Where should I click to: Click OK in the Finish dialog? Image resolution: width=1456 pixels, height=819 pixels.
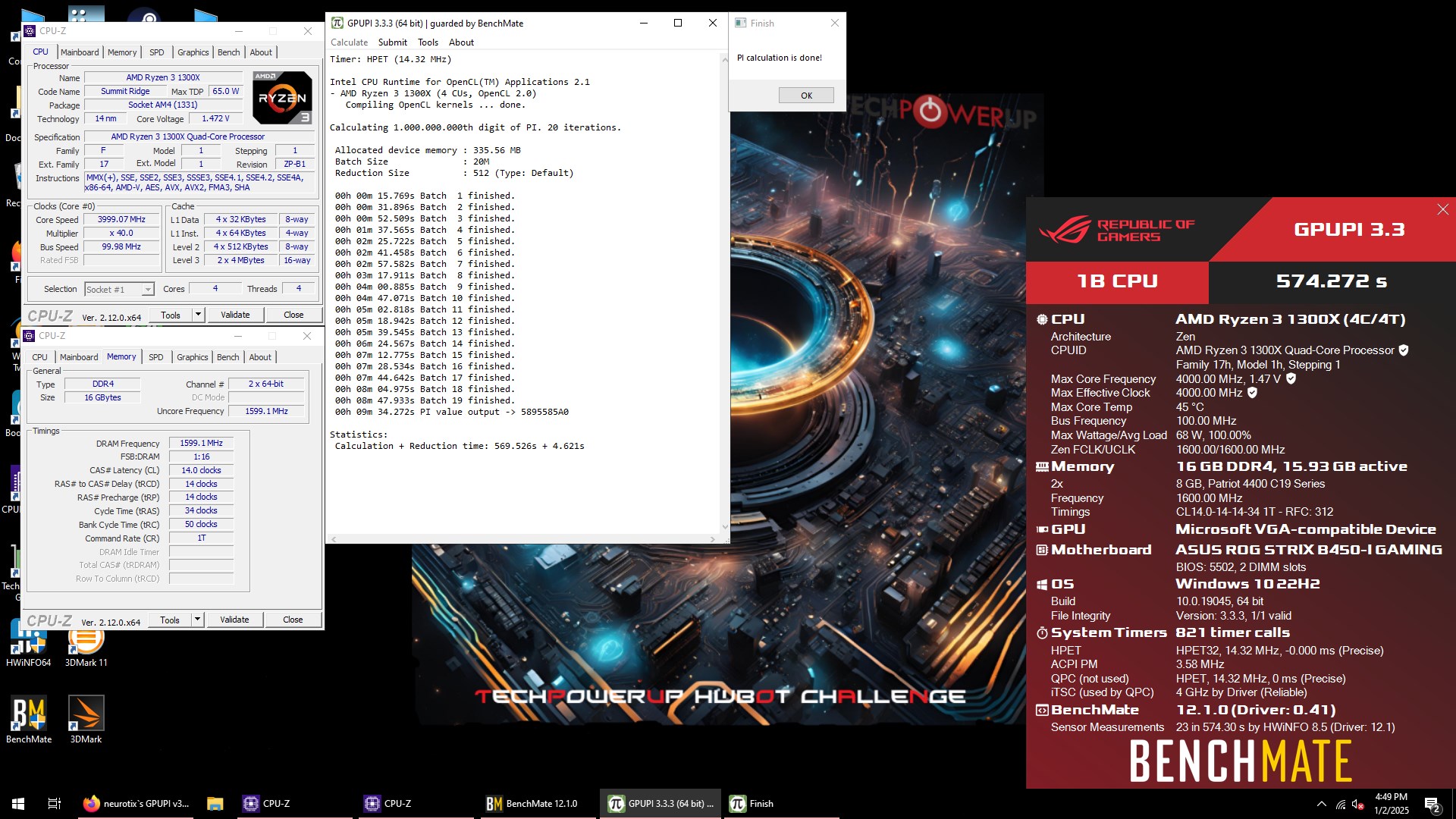click(806, 96)
